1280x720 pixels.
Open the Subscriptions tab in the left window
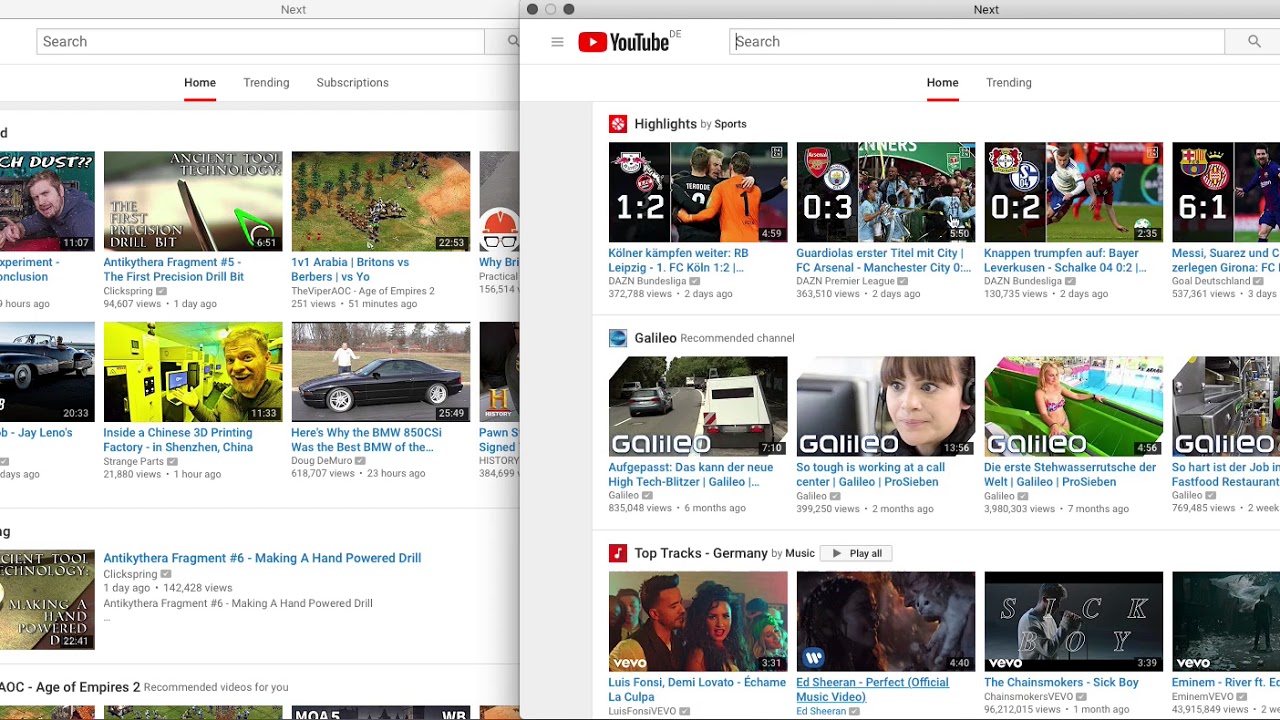pyautogui.click(x=352, y=83)
